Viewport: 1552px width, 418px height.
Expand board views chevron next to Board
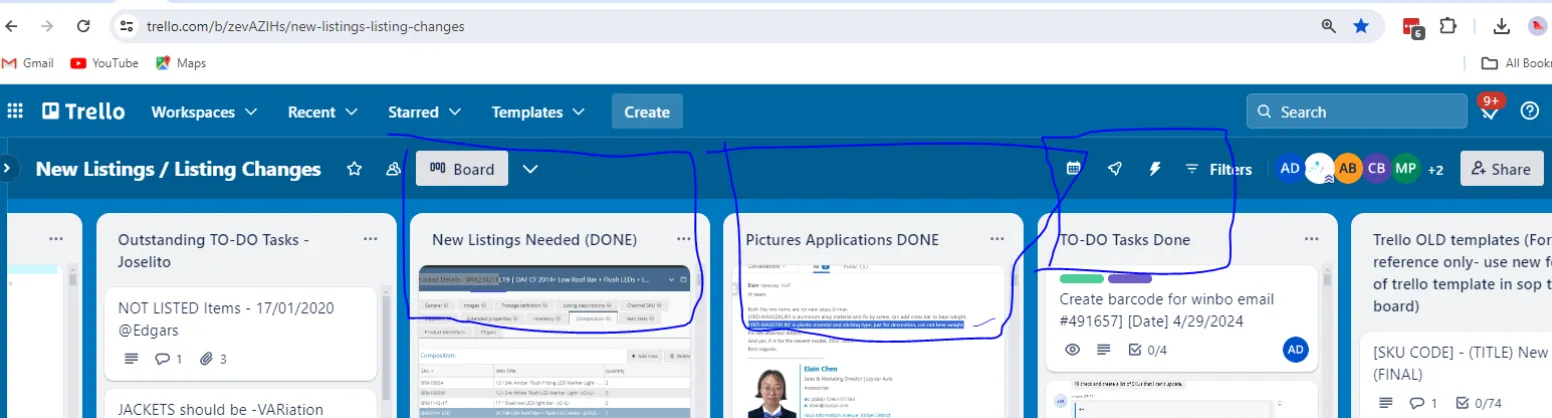click(531, 169)
